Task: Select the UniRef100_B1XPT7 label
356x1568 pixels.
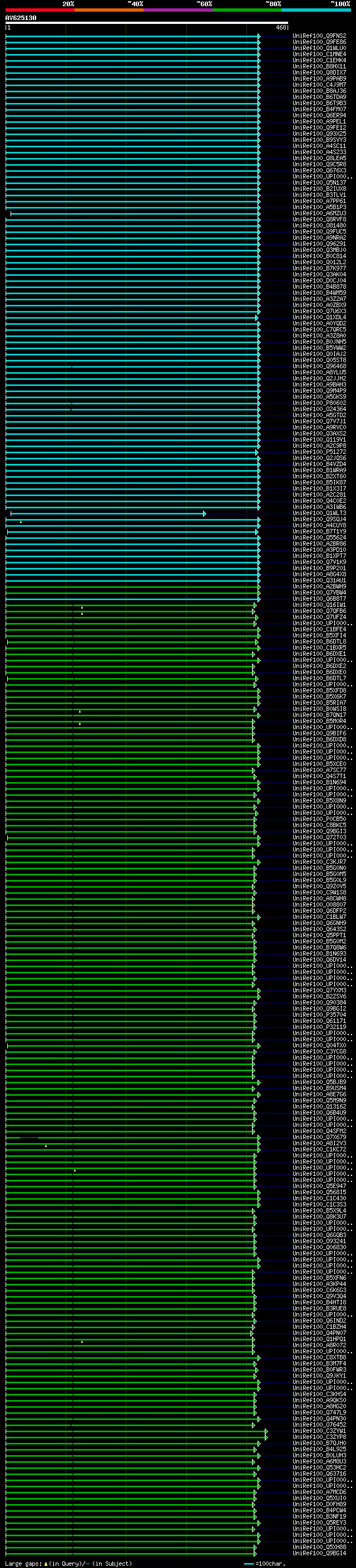Action: tap(319, 556)
